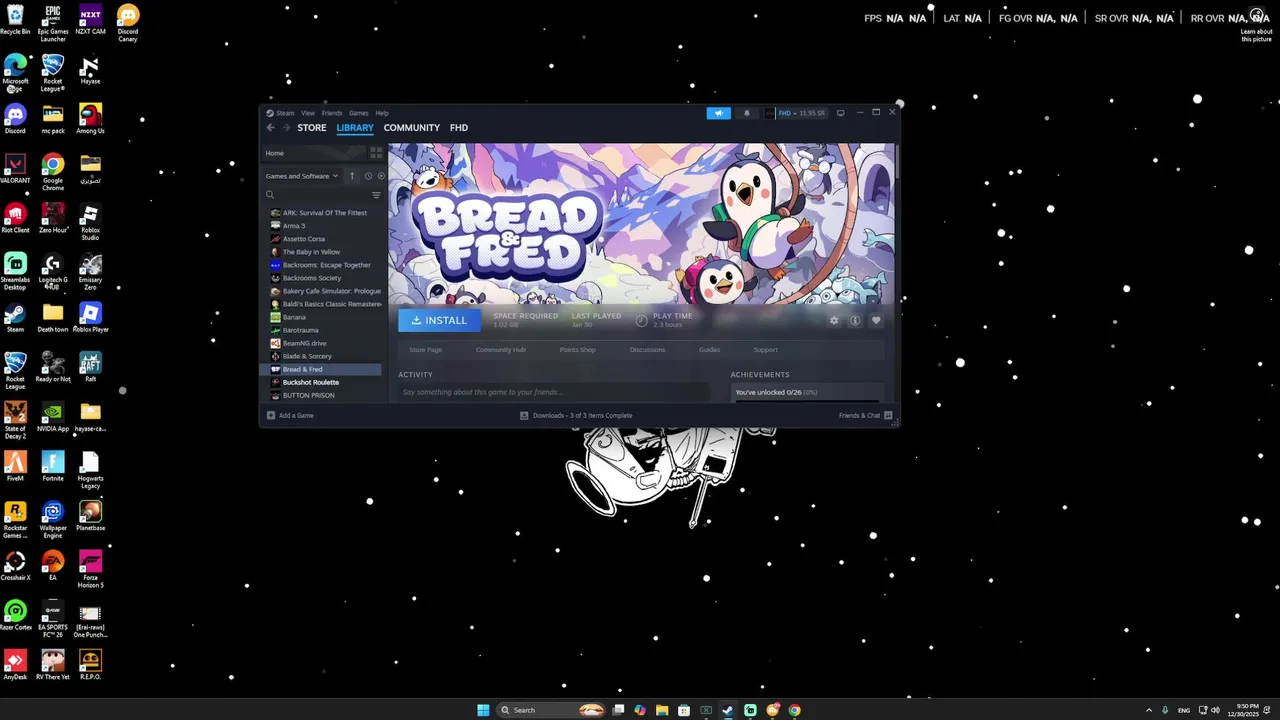This screenshot has width=1280, height=720.
Task: Click the Add a Game plus icon
Action: tap(271, 415)
